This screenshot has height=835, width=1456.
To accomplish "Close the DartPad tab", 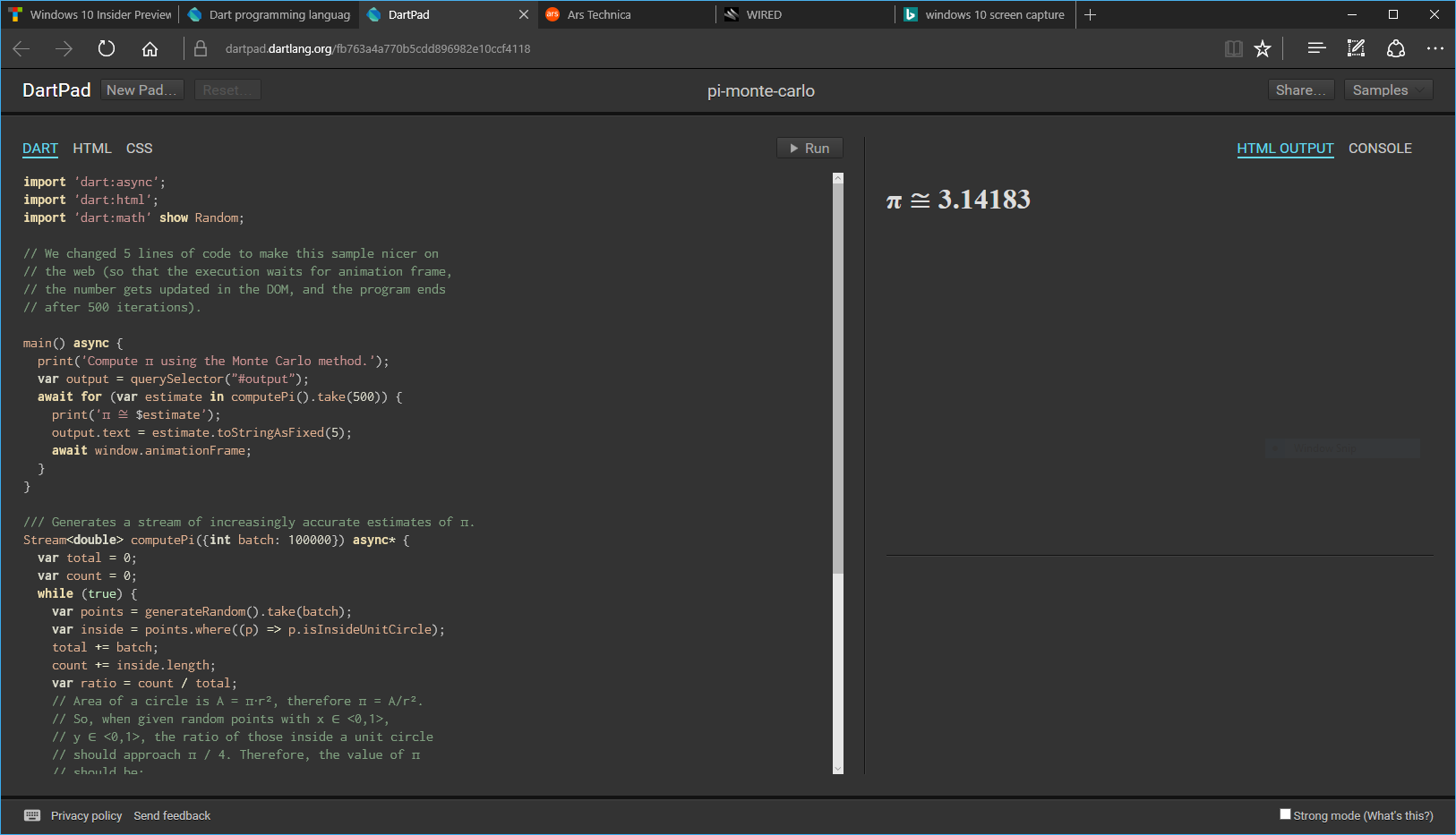I will click(524, 15).
